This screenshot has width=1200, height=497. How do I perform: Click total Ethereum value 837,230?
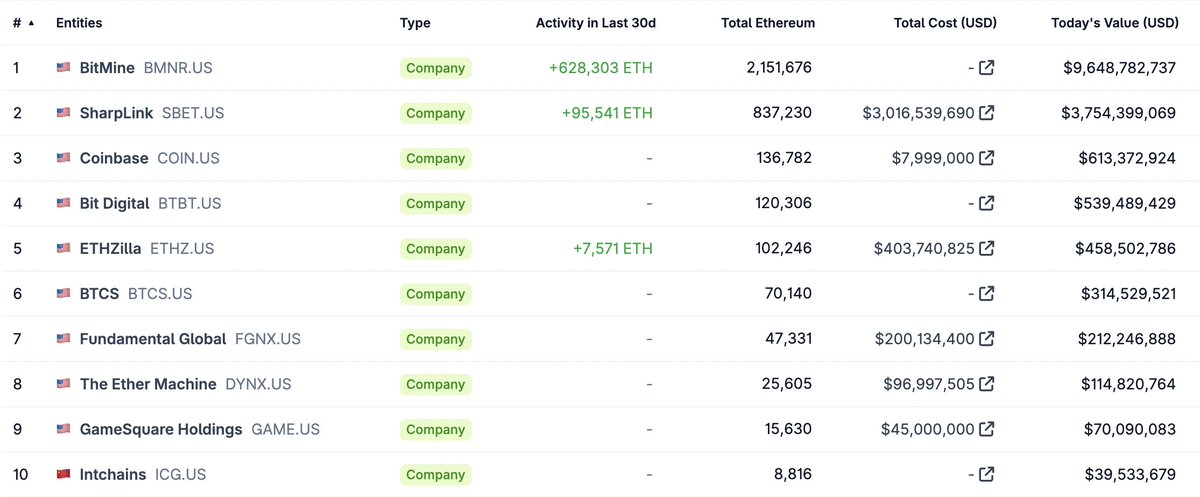coord(782,113)
